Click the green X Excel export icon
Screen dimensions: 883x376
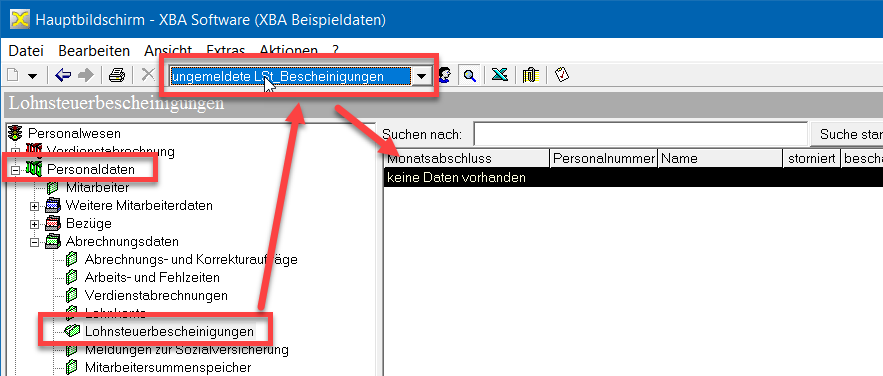click(x=499, y=75)
